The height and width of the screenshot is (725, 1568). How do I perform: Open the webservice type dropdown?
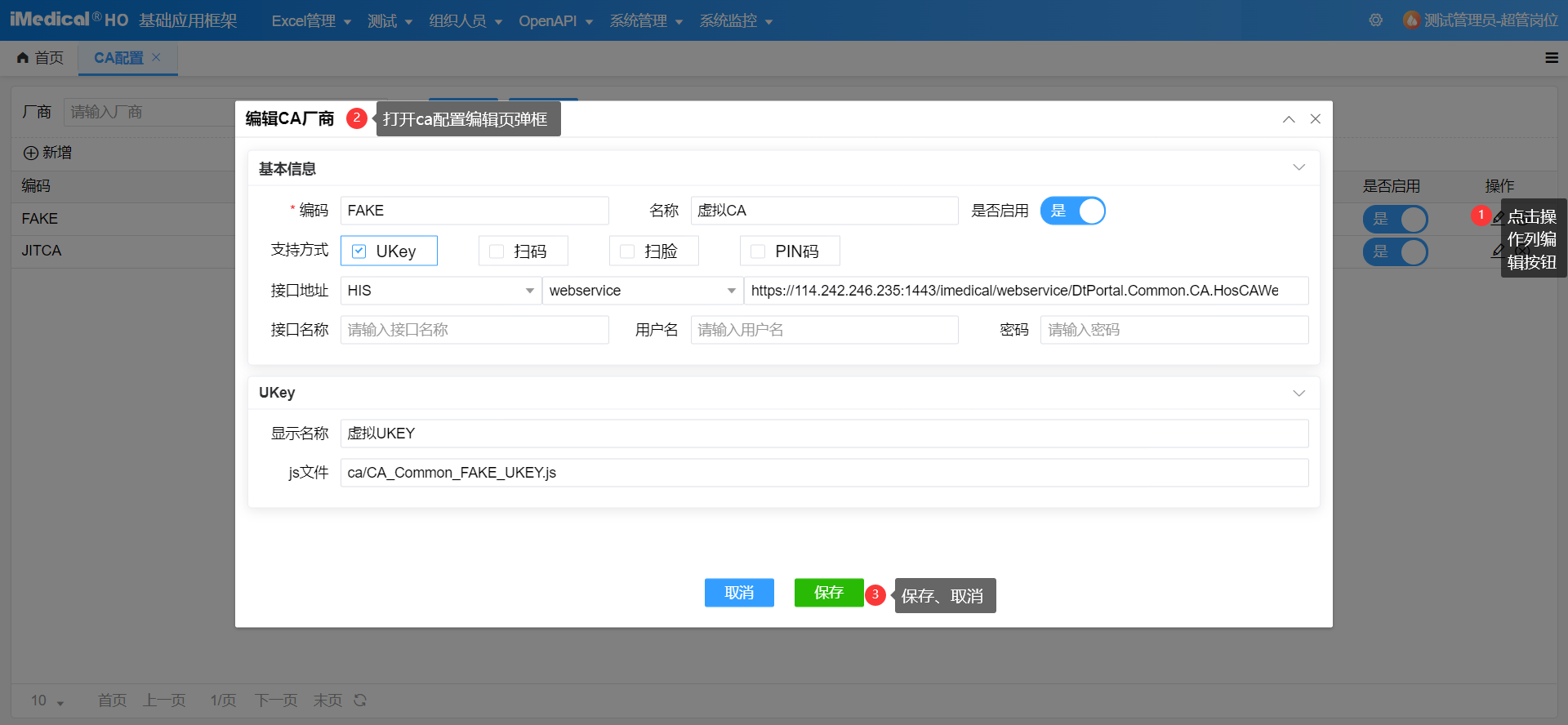click(x=643, y=291)
